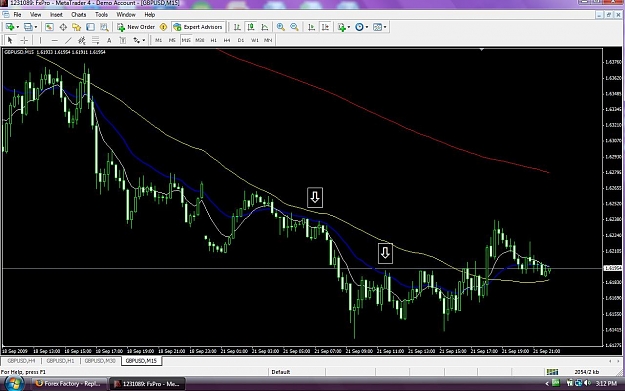The width and height of the screenshot is (625, 391).
Task: Toggle the Expert Advisors button
Action: click(x=198, y=27)
